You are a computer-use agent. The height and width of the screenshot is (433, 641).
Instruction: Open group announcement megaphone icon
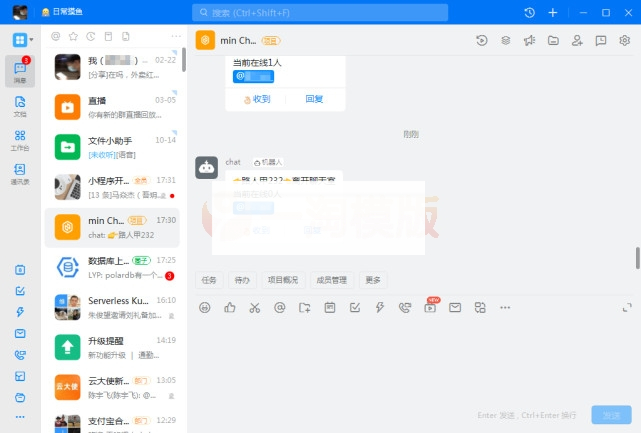529,41
